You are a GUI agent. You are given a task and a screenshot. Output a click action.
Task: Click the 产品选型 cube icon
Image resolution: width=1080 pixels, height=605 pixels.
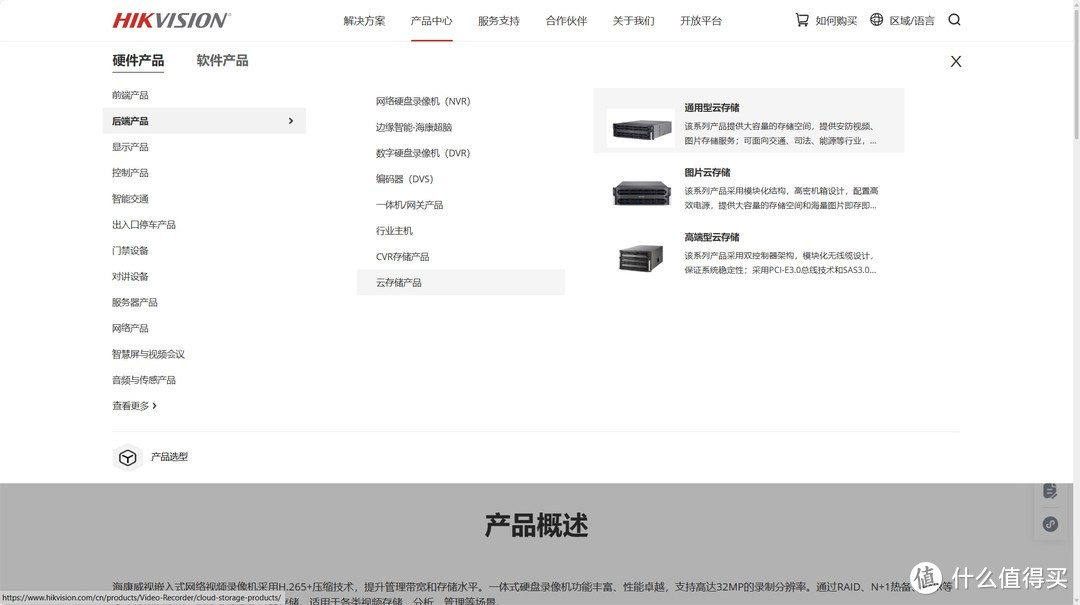coord(127,458)
